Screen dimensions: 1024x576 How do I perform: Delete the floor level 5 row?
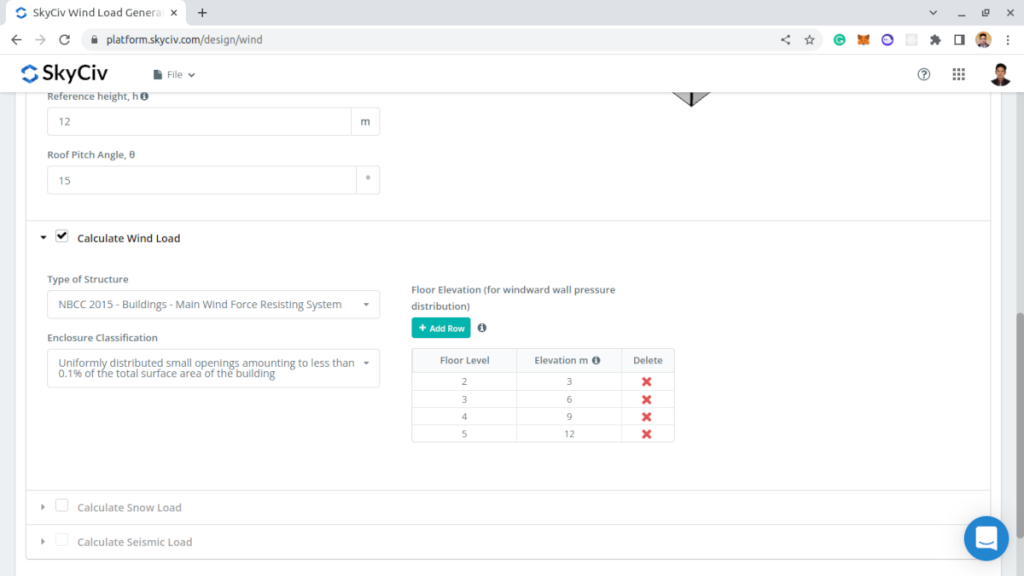646,434
